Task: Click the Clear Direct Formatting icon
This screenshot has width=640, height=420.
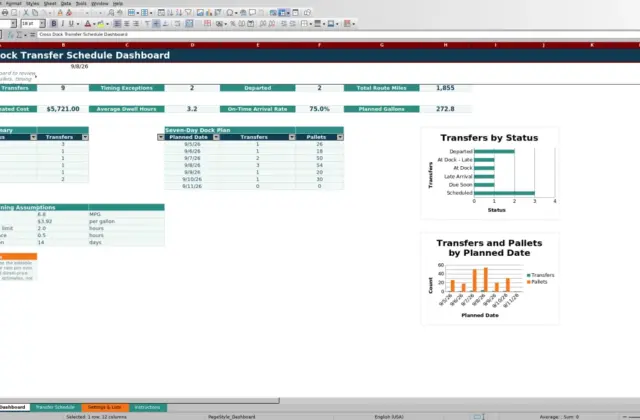Action: coord(69,13)
